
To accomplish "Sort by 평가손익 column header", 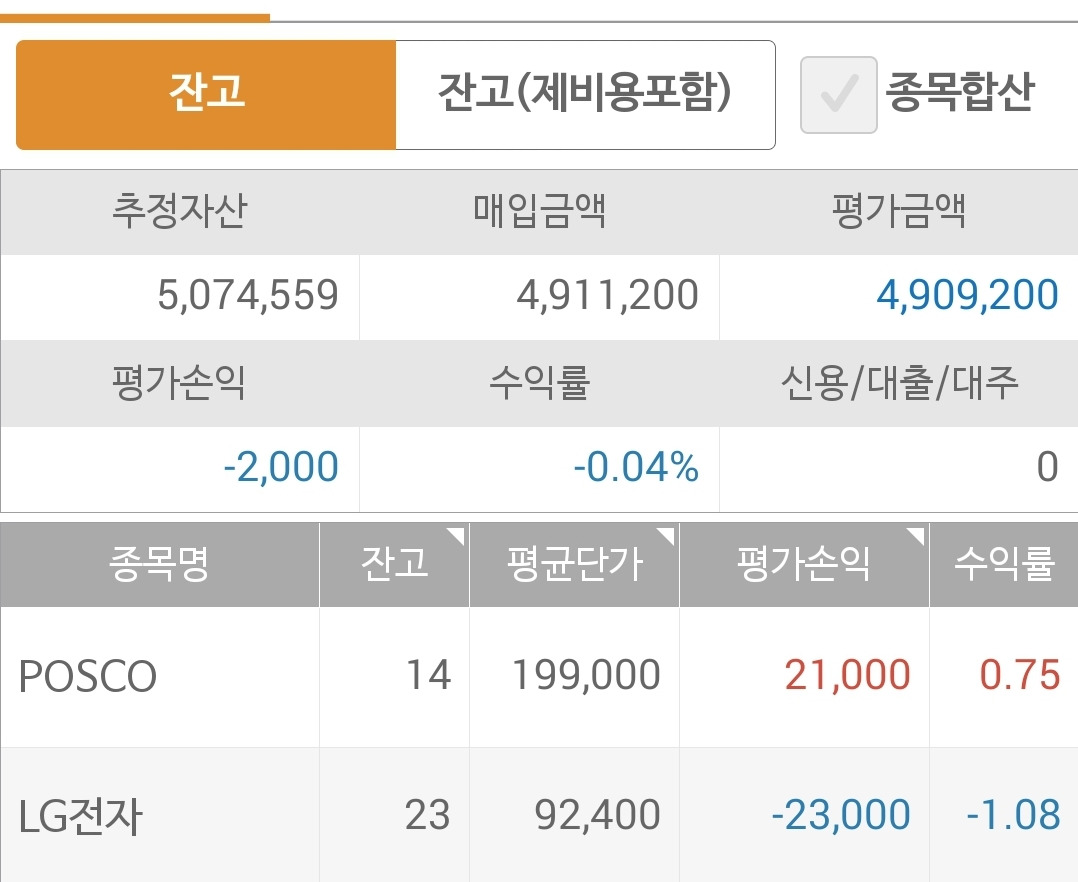I will (x=804, y=564).
